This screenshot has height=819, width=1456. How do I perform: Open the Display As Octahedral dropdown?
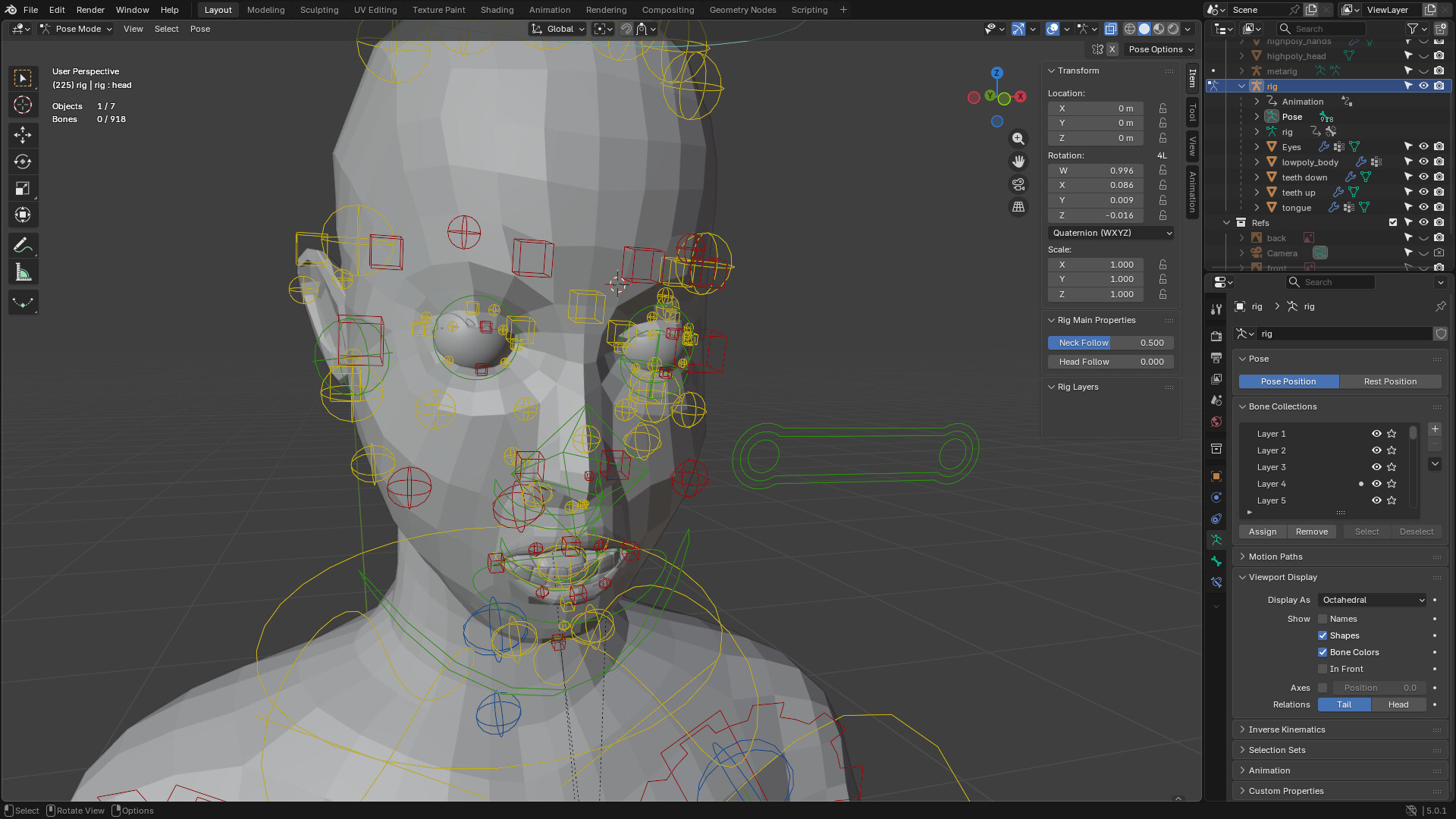pos(1373,600)
